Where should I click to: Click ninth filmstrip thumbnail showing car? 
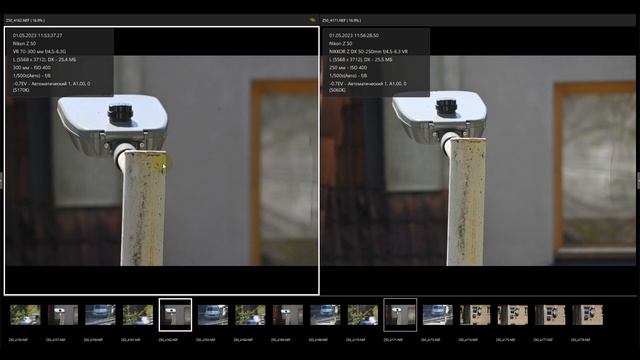325,315
